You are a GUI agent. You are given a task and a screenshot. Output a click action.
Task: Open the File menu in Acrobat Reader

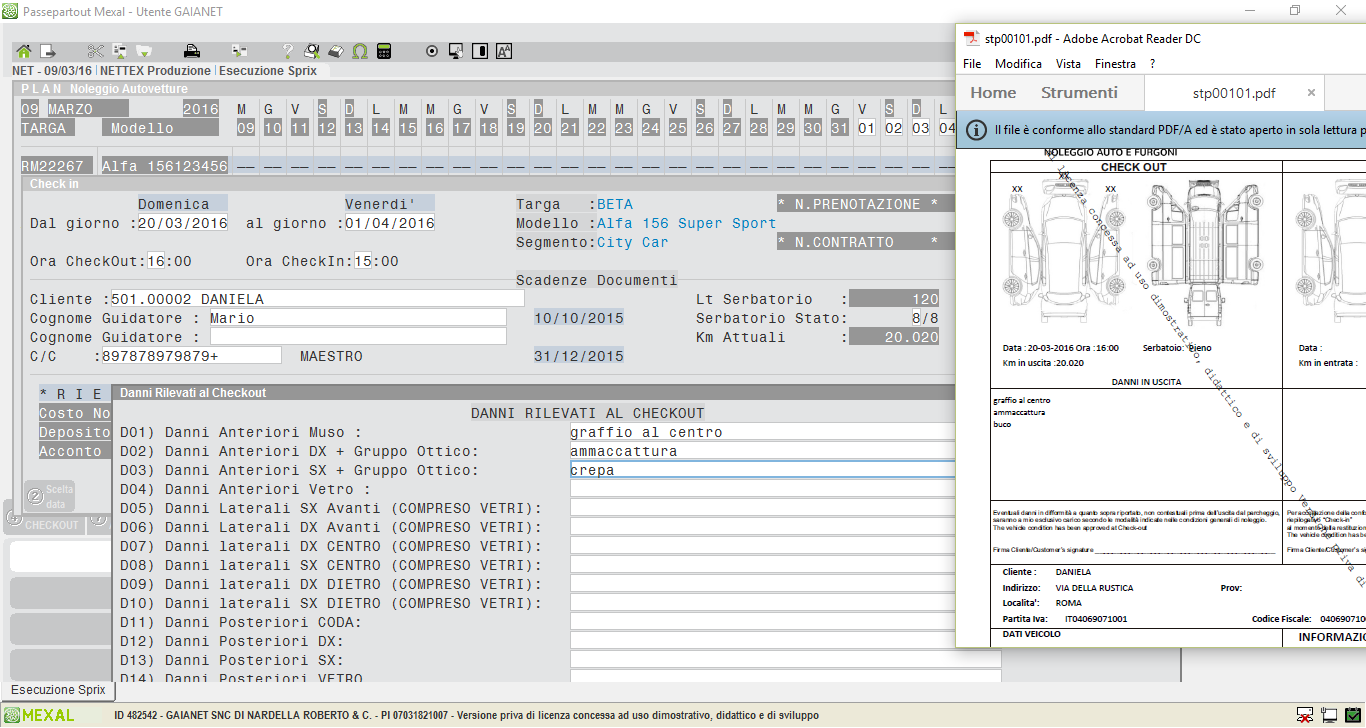click(x=972, y=63)
